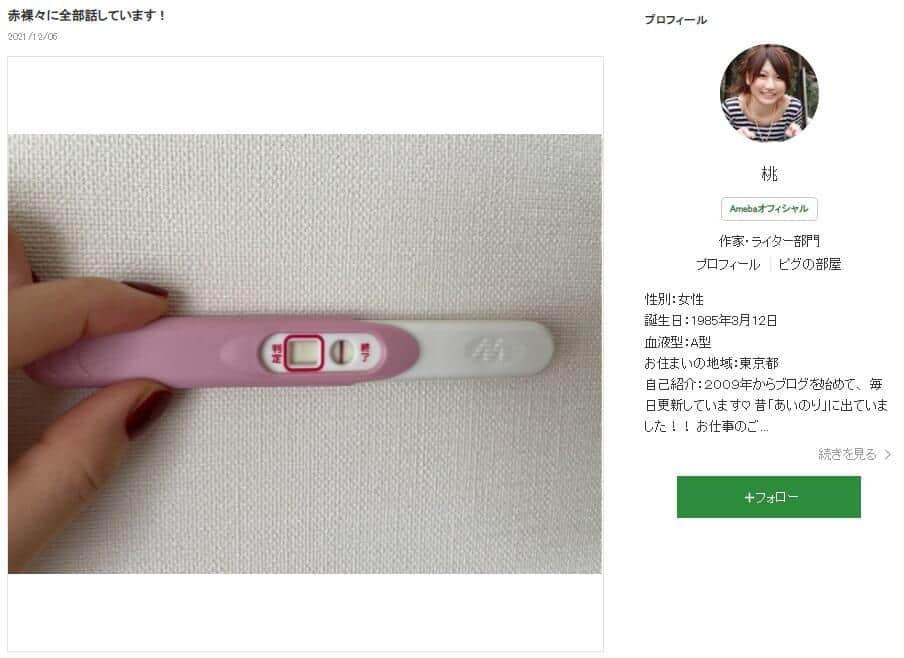Open the 作家･ライター部門 ranking link
Screen dimensions: 904x658
tap(768, 240)
